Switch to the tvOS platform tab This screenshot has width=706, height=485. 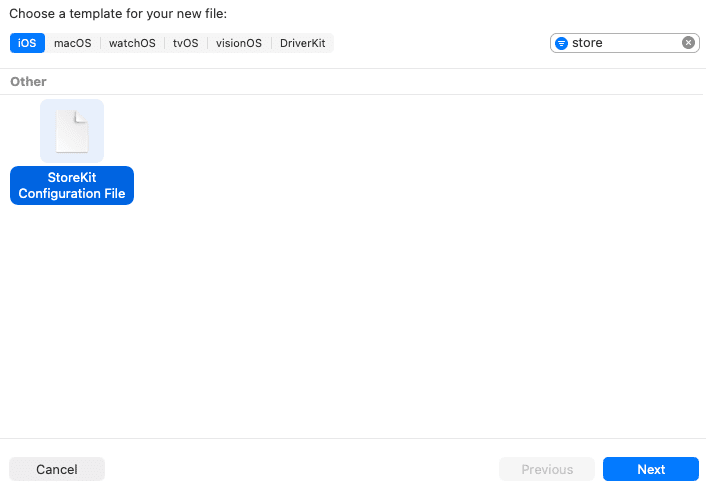coord(186,43)
